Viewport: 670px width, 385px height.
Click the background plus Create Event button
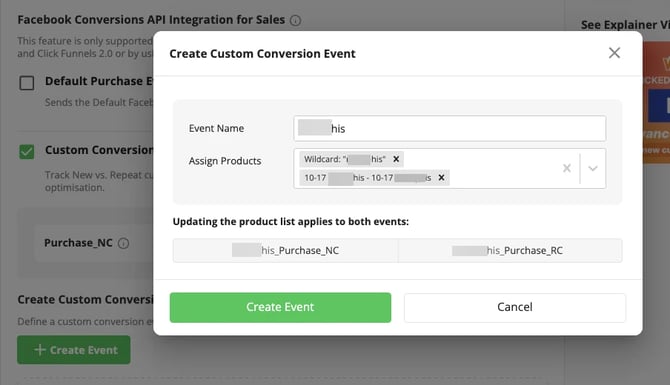click(74, 350)
